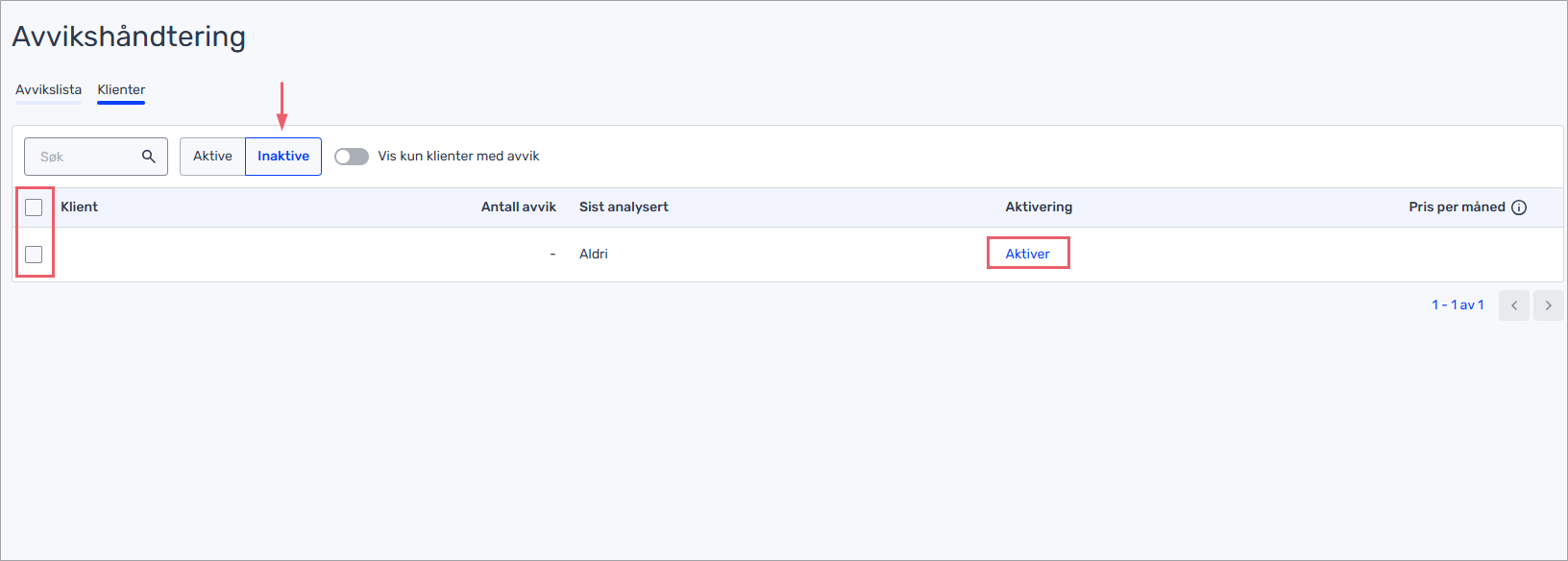This screenshot has width=1568, height=561.
Task: Click the Sist analysert column header
Action: [x=624, y=207]
